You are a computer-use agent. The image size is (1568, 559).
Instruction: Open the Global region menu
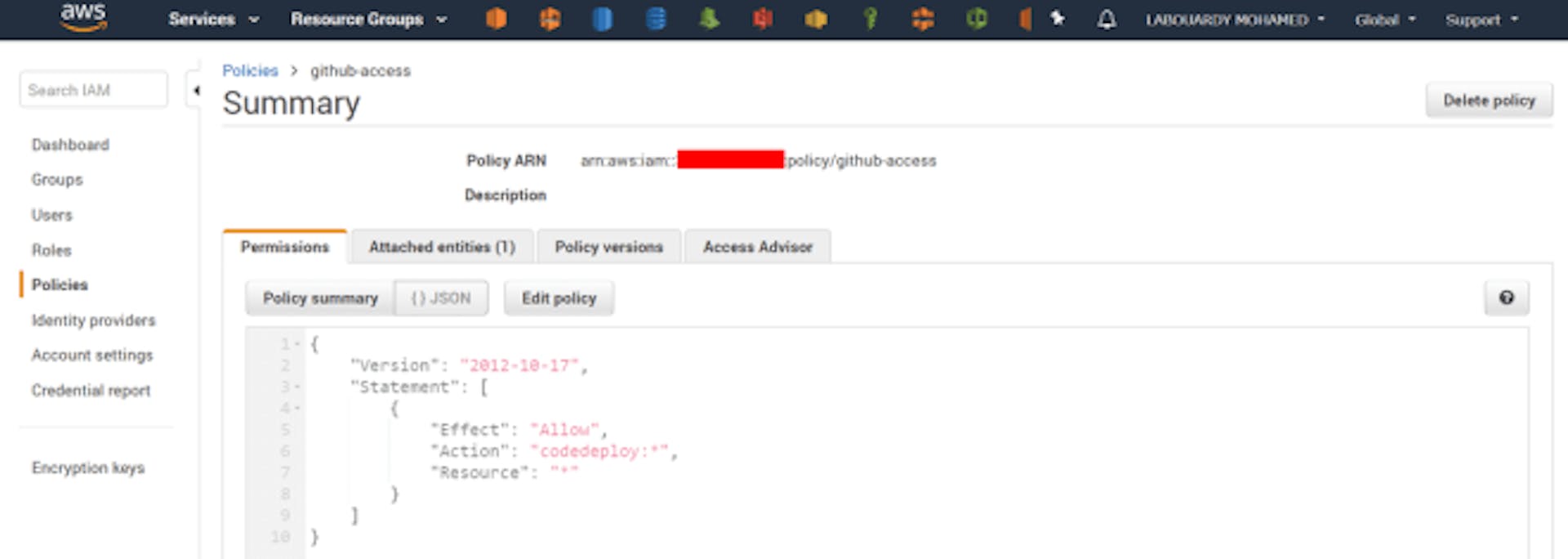point(1385,20)
